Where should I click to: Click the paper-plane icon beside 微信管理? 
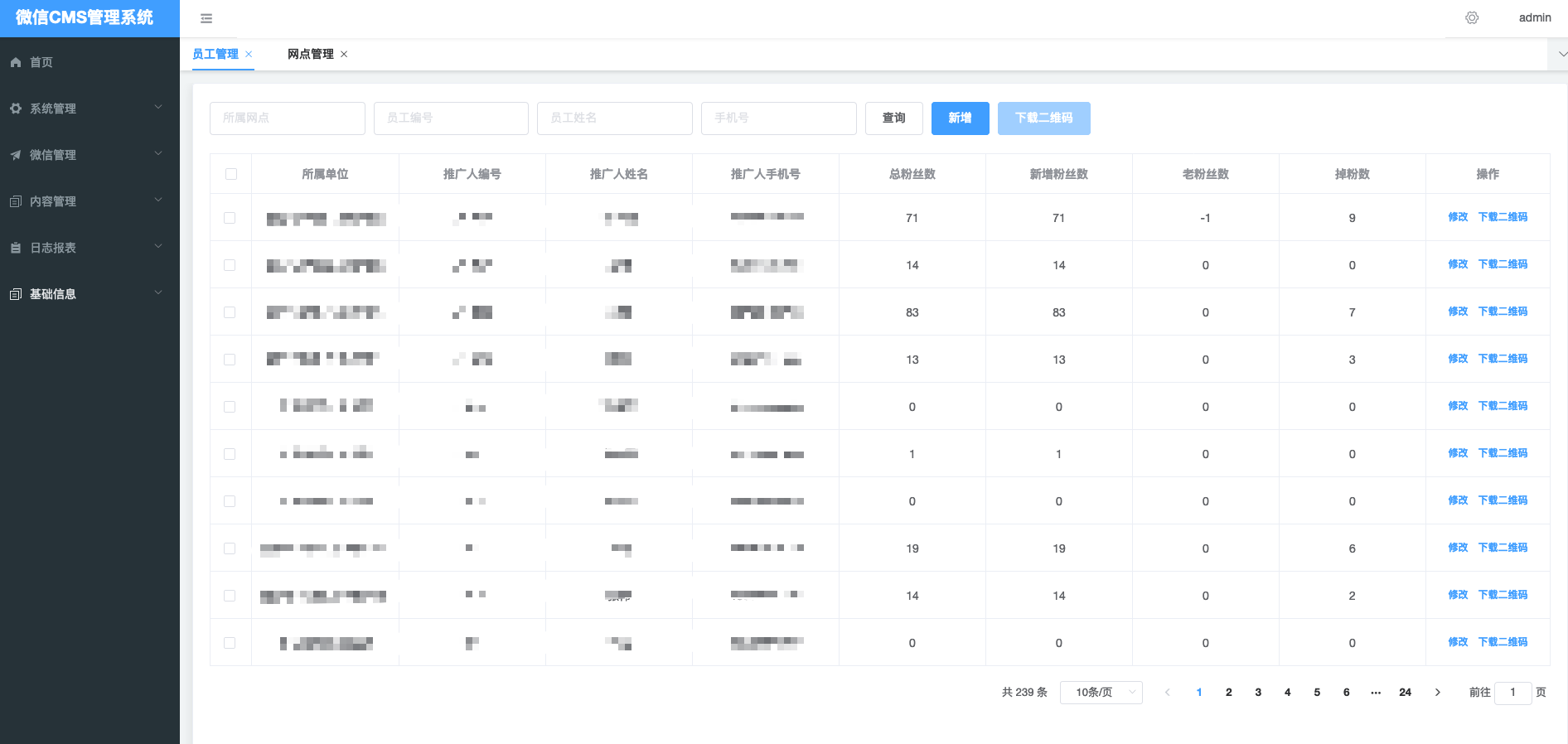(16, 155)
